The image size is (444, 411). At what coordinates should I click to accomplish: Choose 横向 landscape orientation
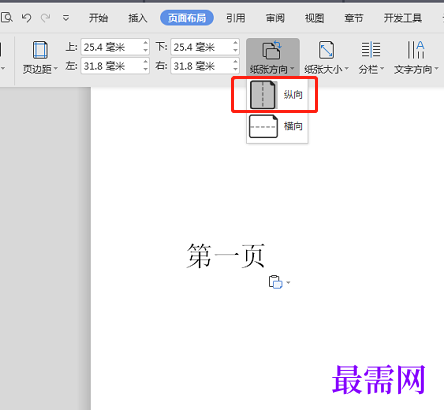(x=276, y=126)
